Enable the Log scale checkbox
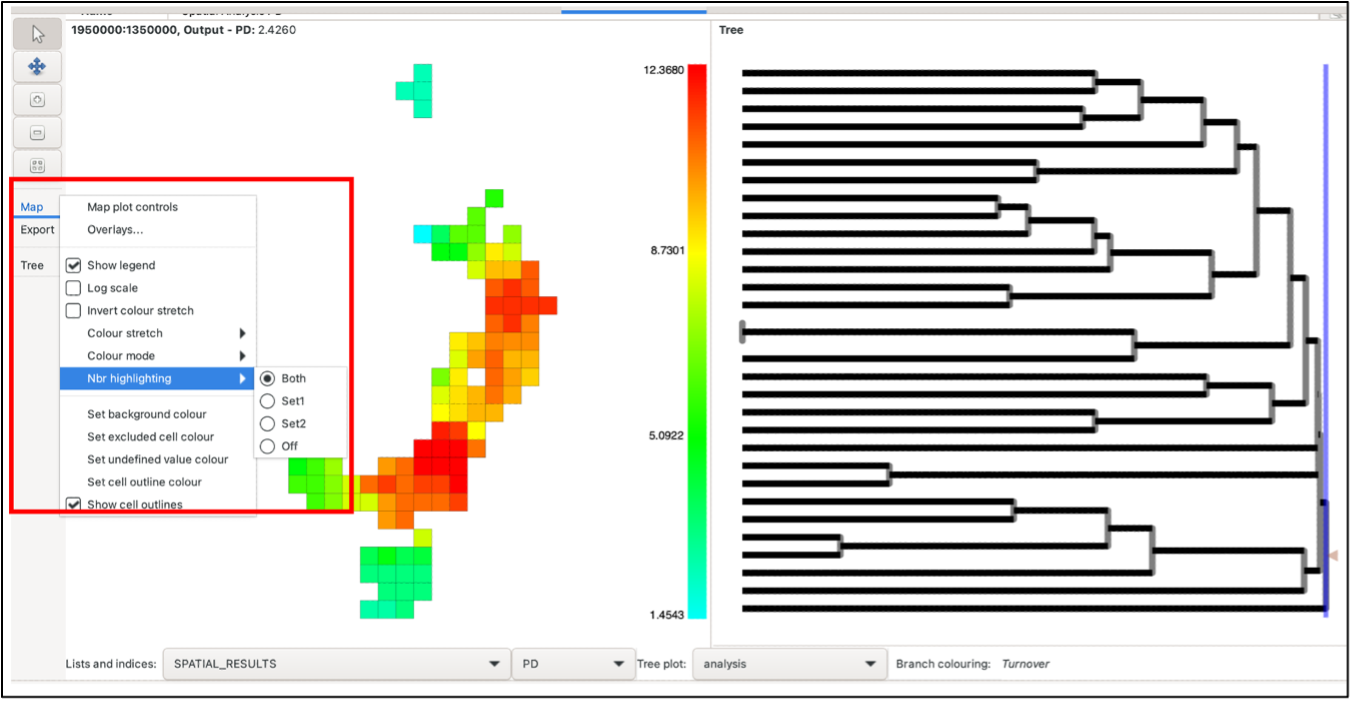Screen dimensions: 1353x702 (73, 288)
